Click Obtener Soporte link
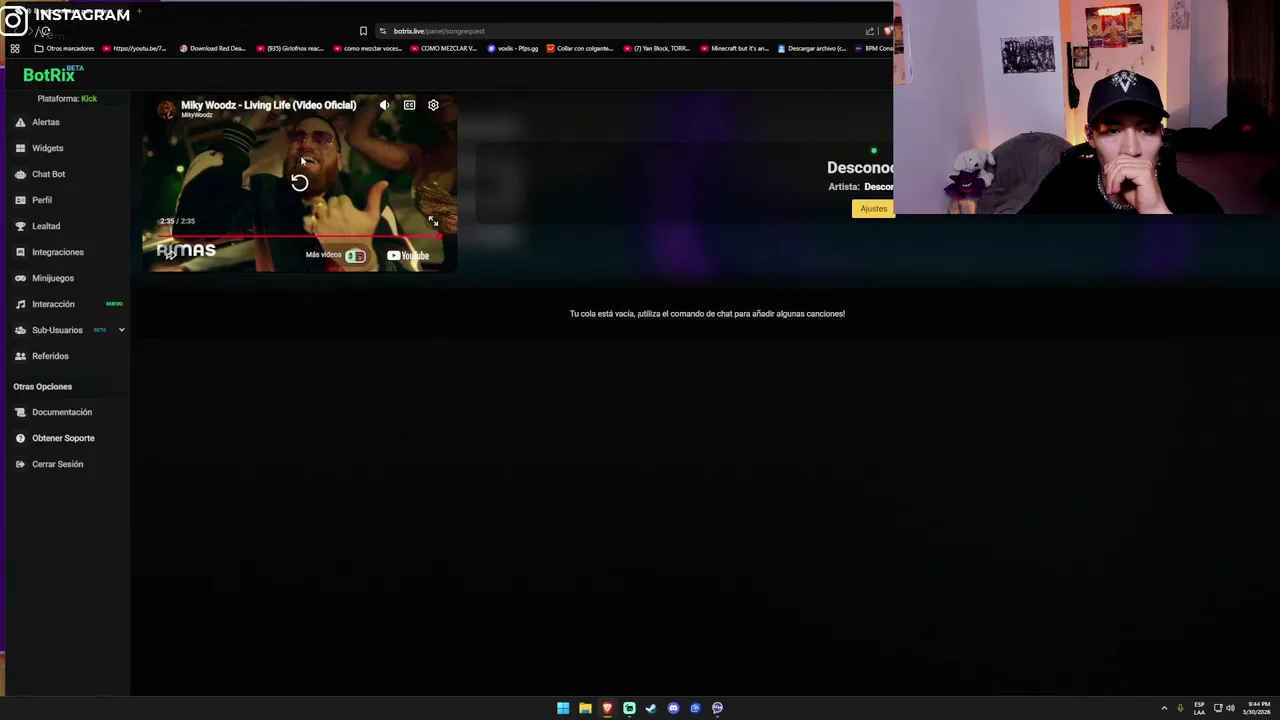 63,438
